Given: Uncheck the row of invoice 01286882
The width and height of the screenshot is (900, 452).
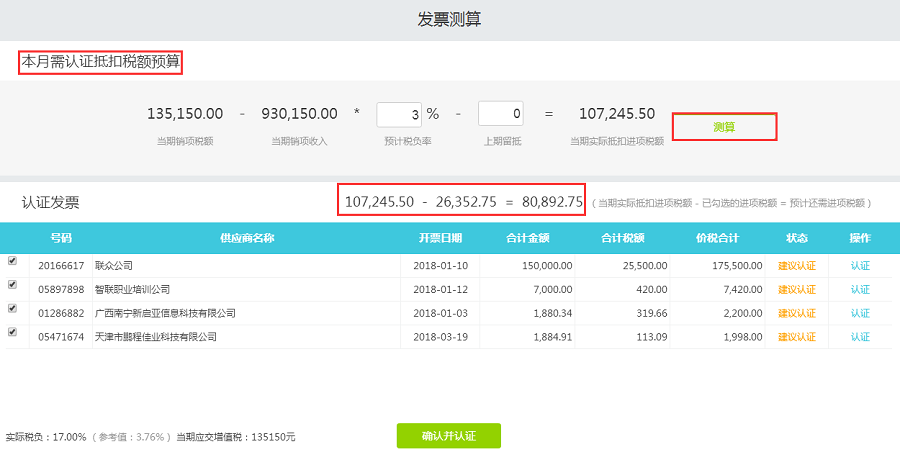Looking at the screenshot, I should click(x=12, y=308).
